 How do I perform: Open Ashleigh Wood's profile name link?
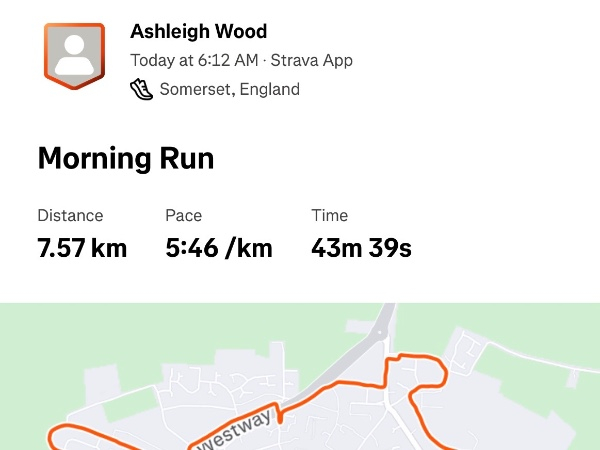(198, 32)
